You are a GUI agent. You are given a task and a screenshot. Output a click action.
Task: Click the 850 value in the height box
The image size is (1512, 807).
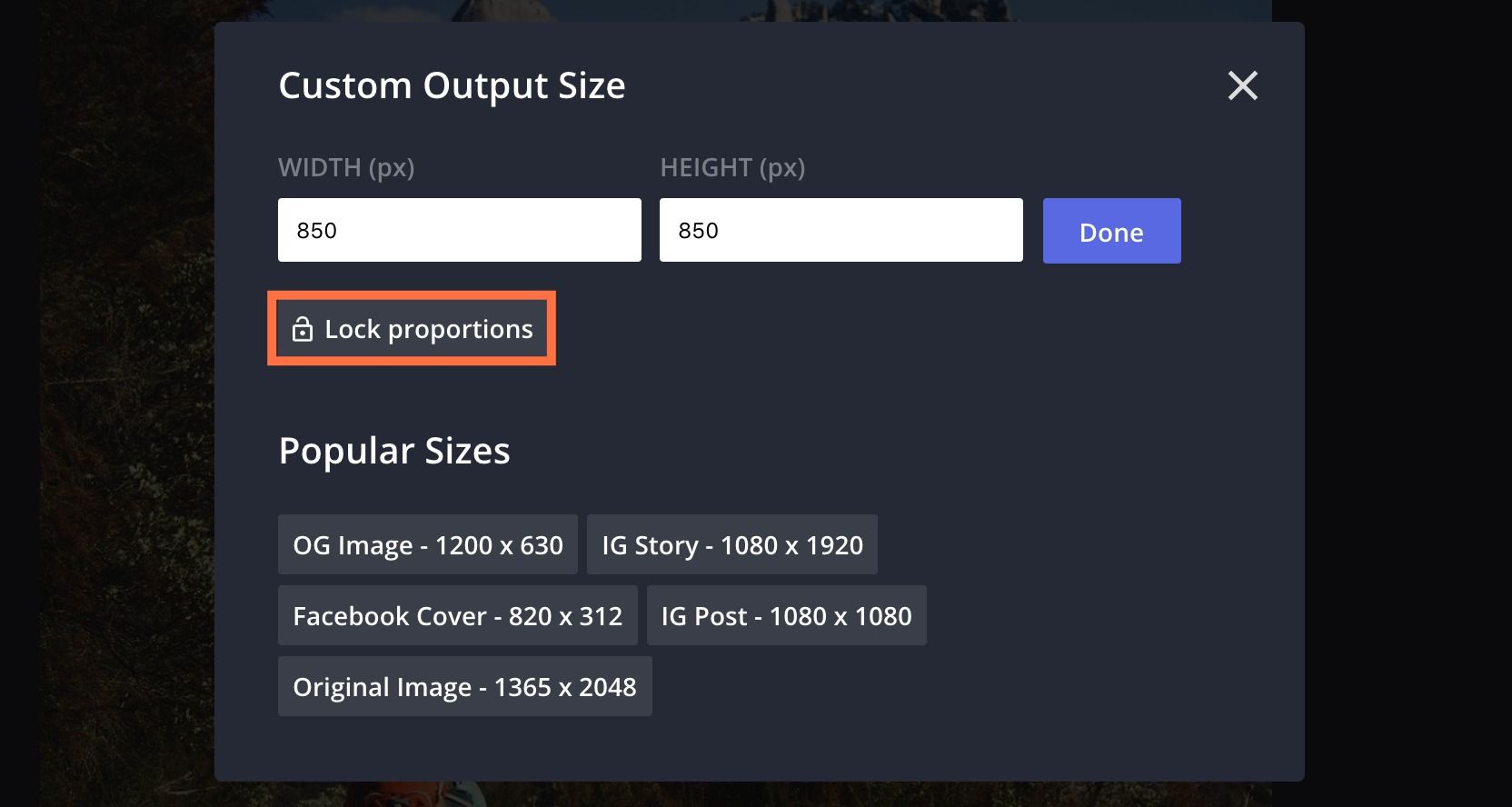(699, 231)
